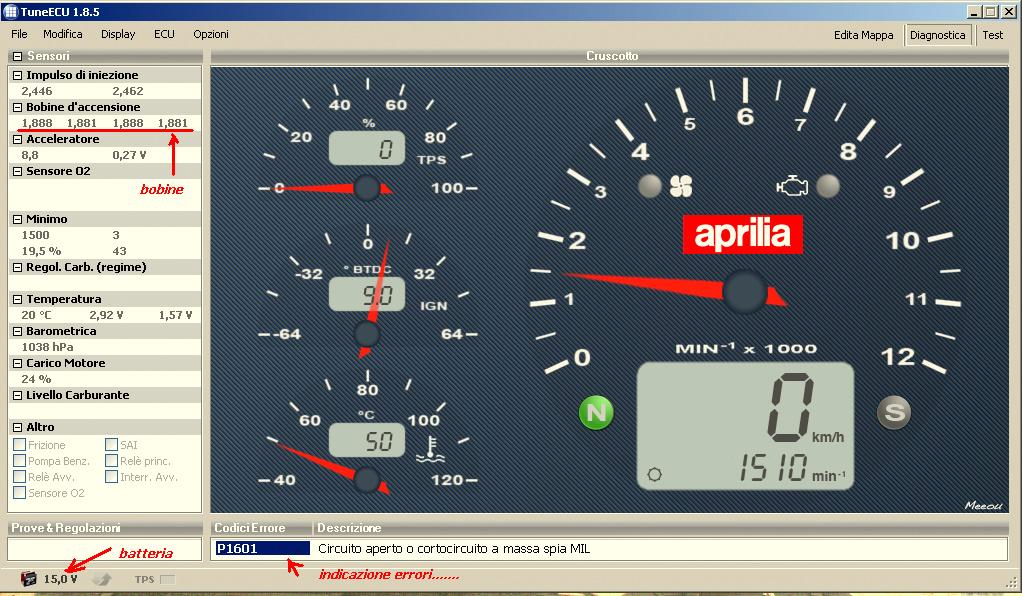Image resolution: width=1022 pixels, height=596 pixels.
Task: Click the gray S indicator lamp
Action: point(894,412)
